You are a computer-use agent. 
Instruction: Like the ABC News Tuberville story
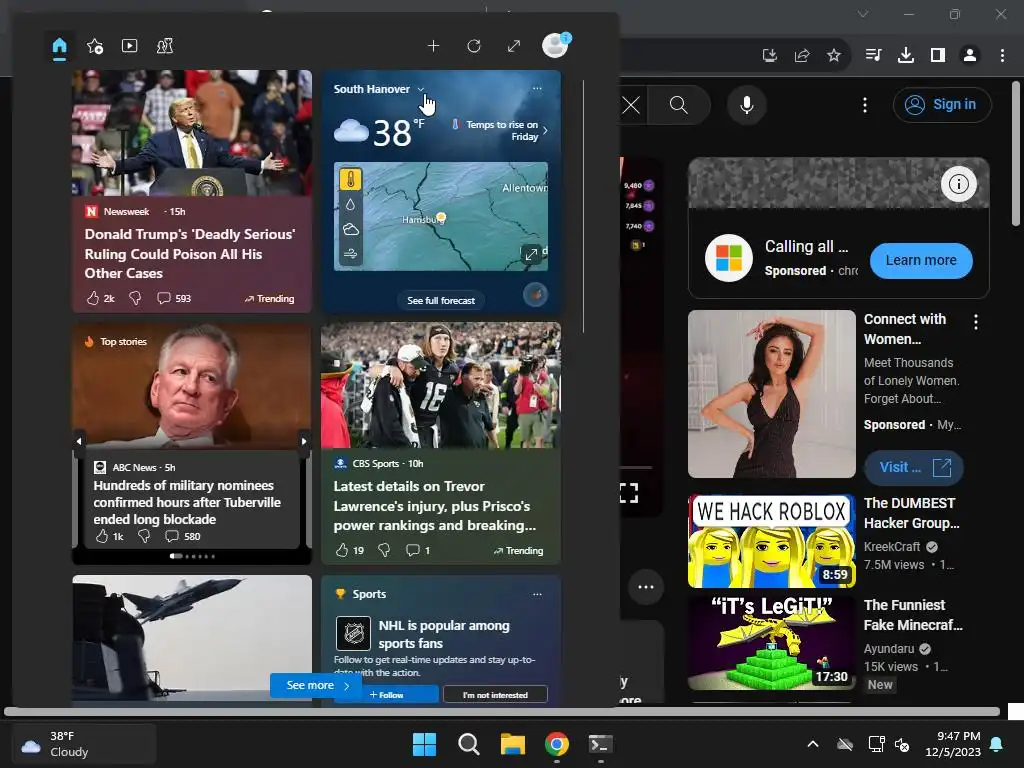pyautogui.click(x=102, y=536)
